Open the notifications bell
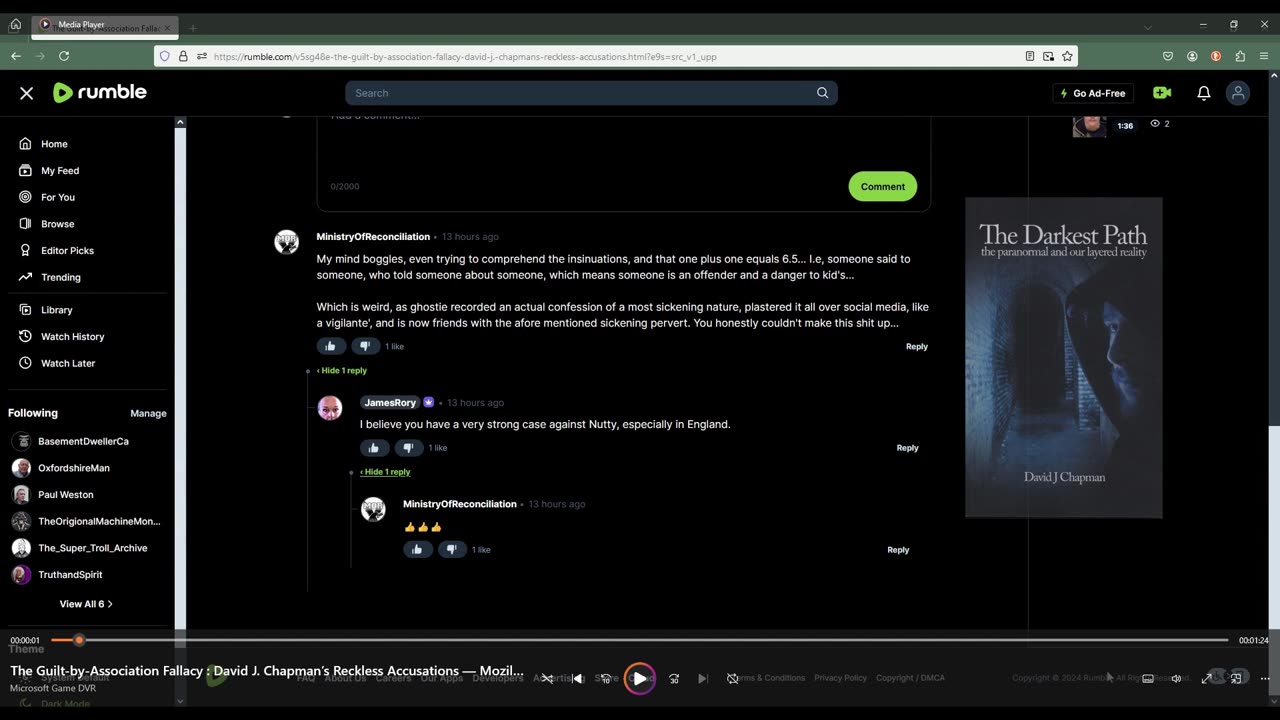Viewport: 1280px width, 720px height. click(x=1204, y=93)
